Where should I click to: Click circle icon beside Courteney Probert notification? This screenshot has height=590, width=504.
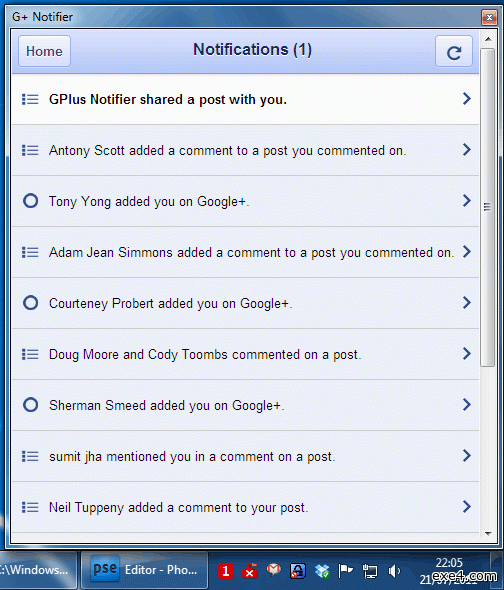click(x=30, y=303)
